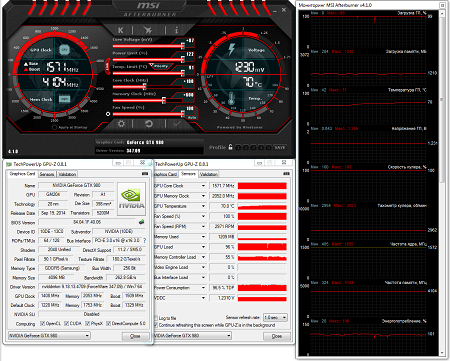
Task: Open the Sensors tab in left GPU-Z window
Action: coord(47,174)
